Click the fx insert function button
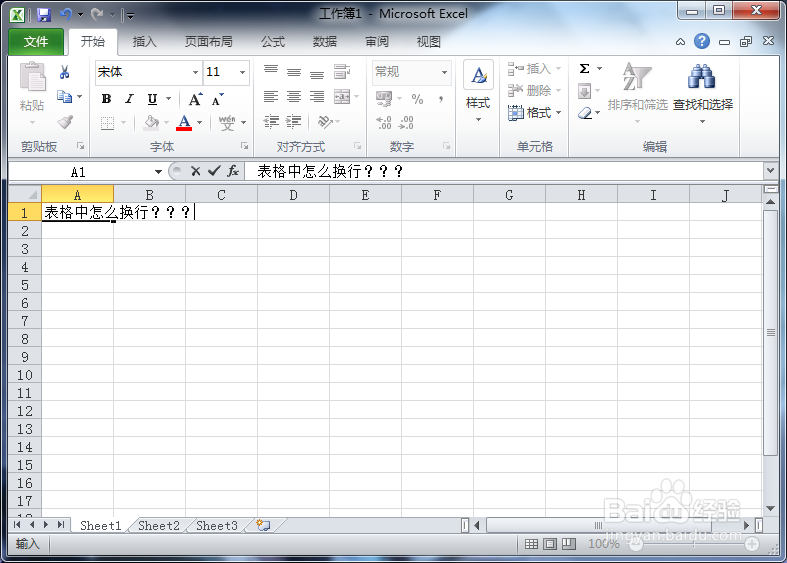 coord(233,172)
